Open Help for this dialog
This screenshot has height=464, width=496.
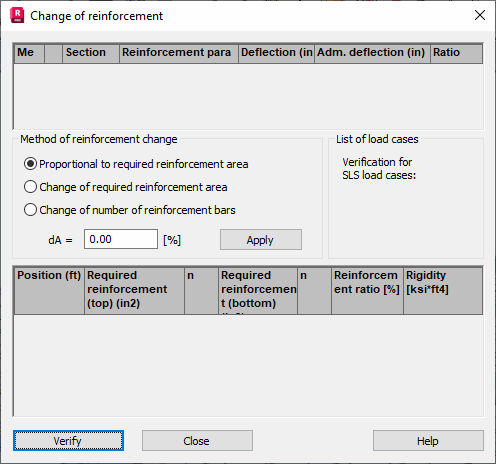click(428, 441)
